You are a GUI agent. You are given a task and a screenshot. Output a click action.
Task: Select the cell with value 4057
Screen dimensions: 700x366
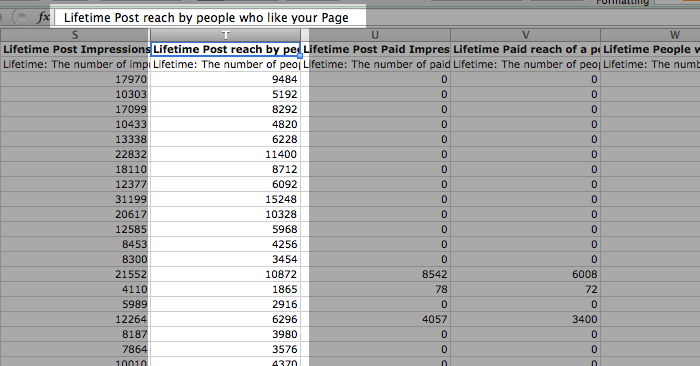tap(376, 319)
